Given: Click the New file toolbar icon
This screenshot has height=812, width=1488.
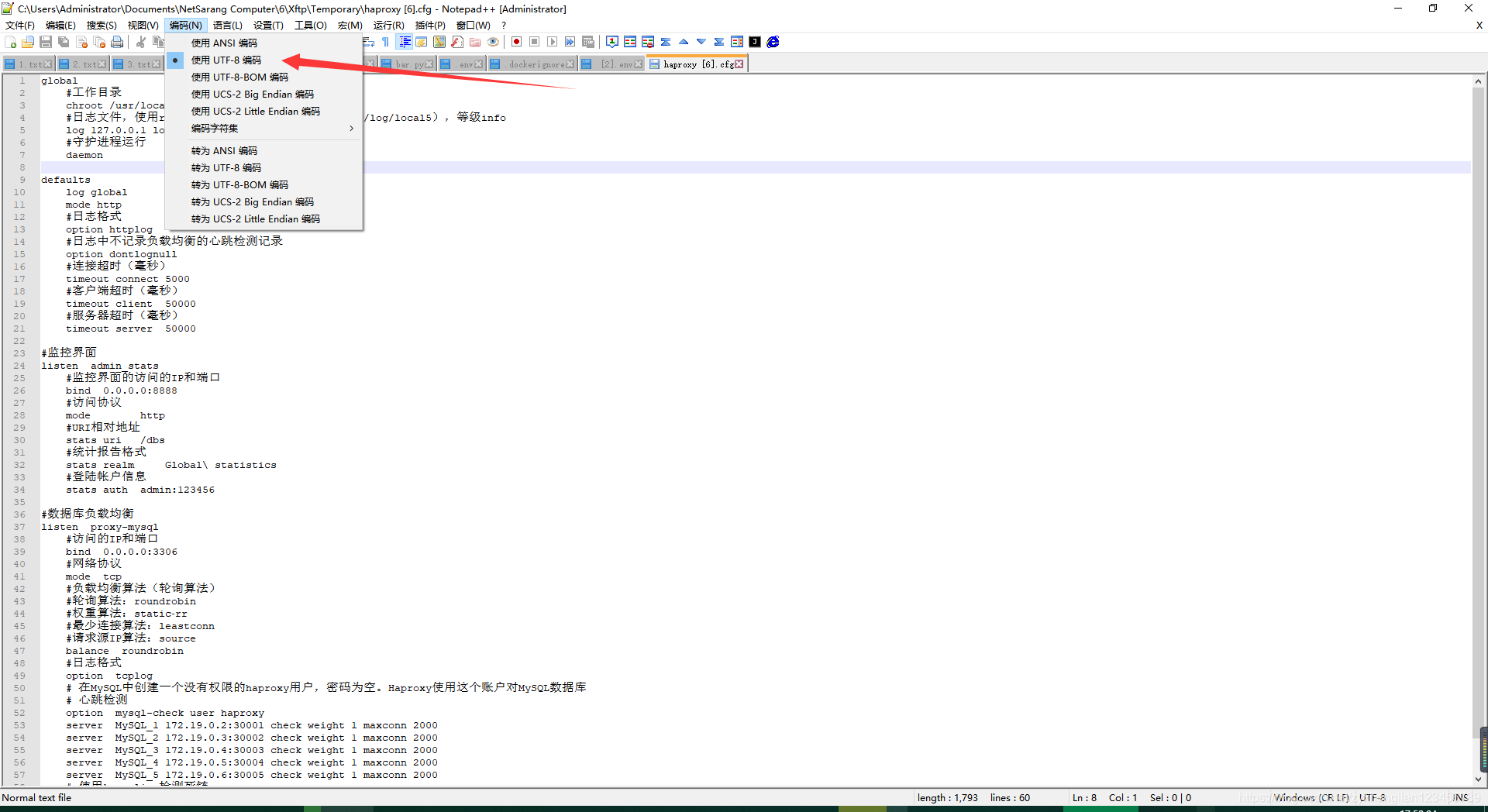Looking at the screenshot, I should click(x=11, y=42).
